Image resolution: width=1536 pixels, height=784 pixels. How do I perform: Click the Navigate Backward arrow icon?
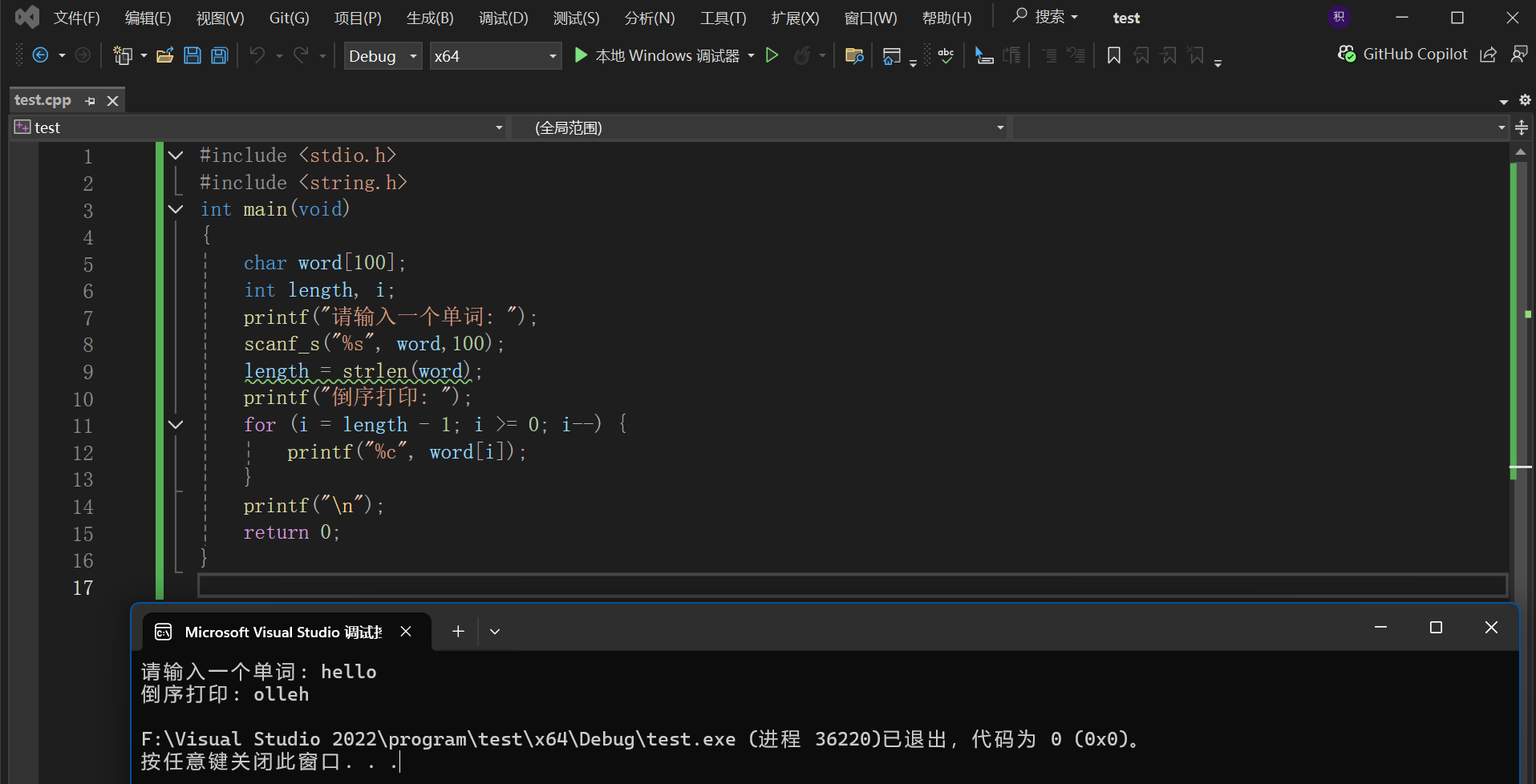[40, 55]
